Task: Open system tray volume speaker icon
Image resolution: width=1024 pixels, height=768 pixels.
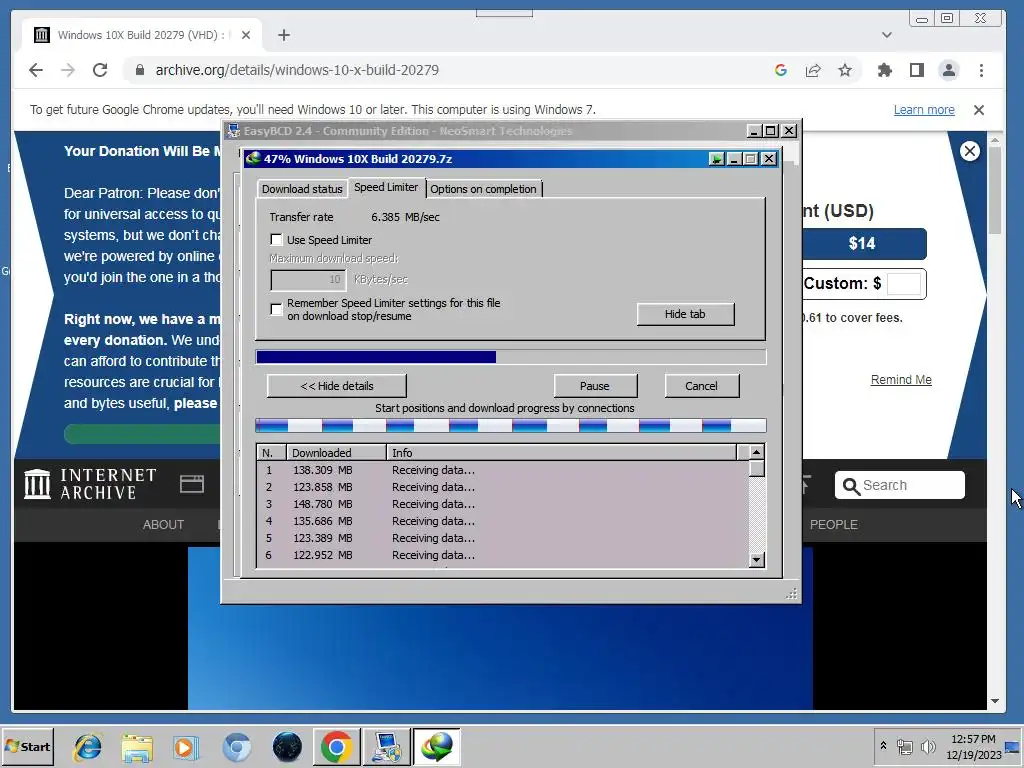Action: [927, 746]
